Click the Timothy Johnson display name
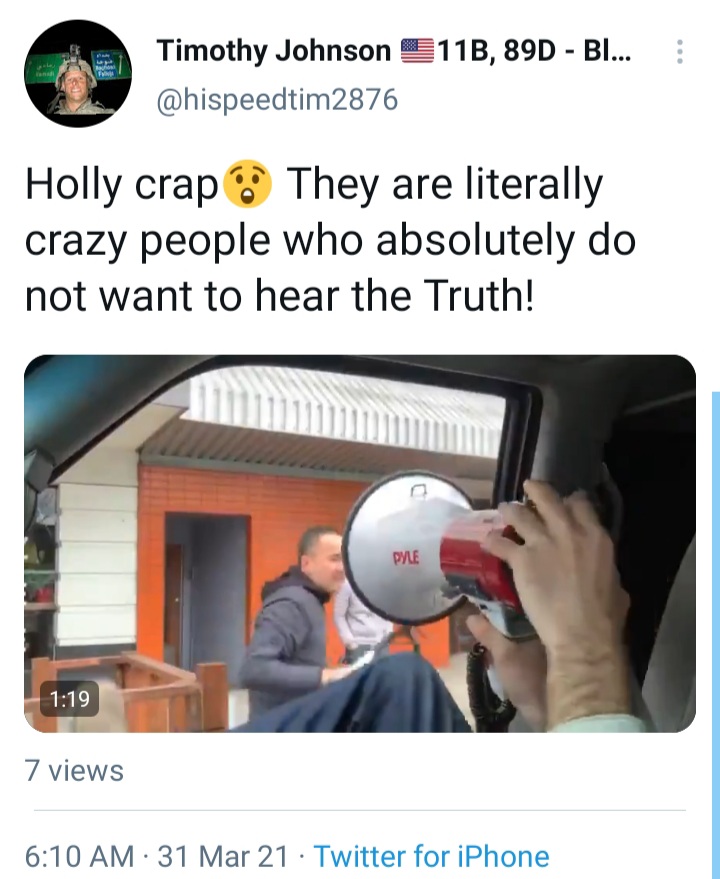 coord(274,50)
